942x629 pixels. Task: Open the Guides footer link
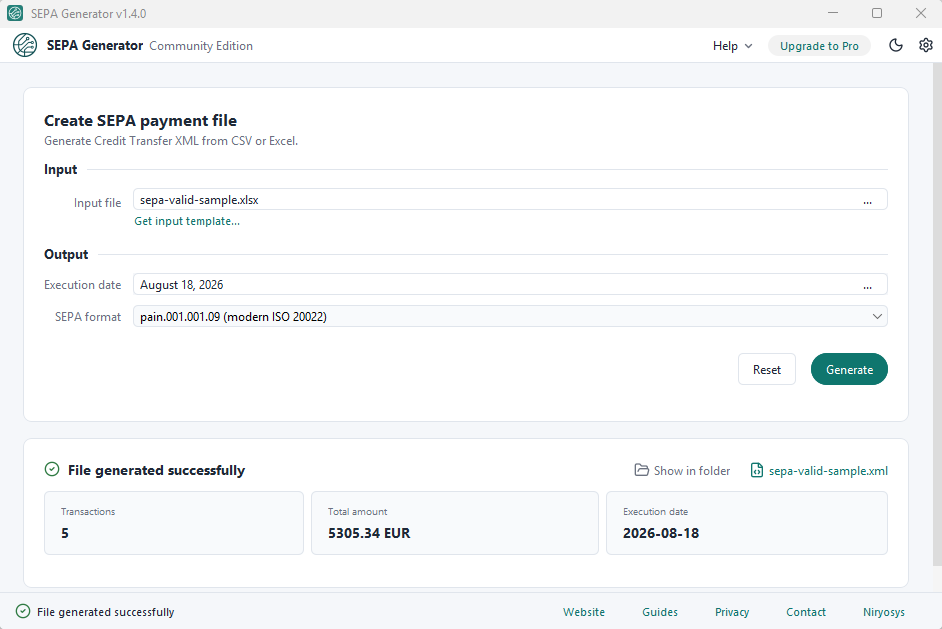click(660, 612)
